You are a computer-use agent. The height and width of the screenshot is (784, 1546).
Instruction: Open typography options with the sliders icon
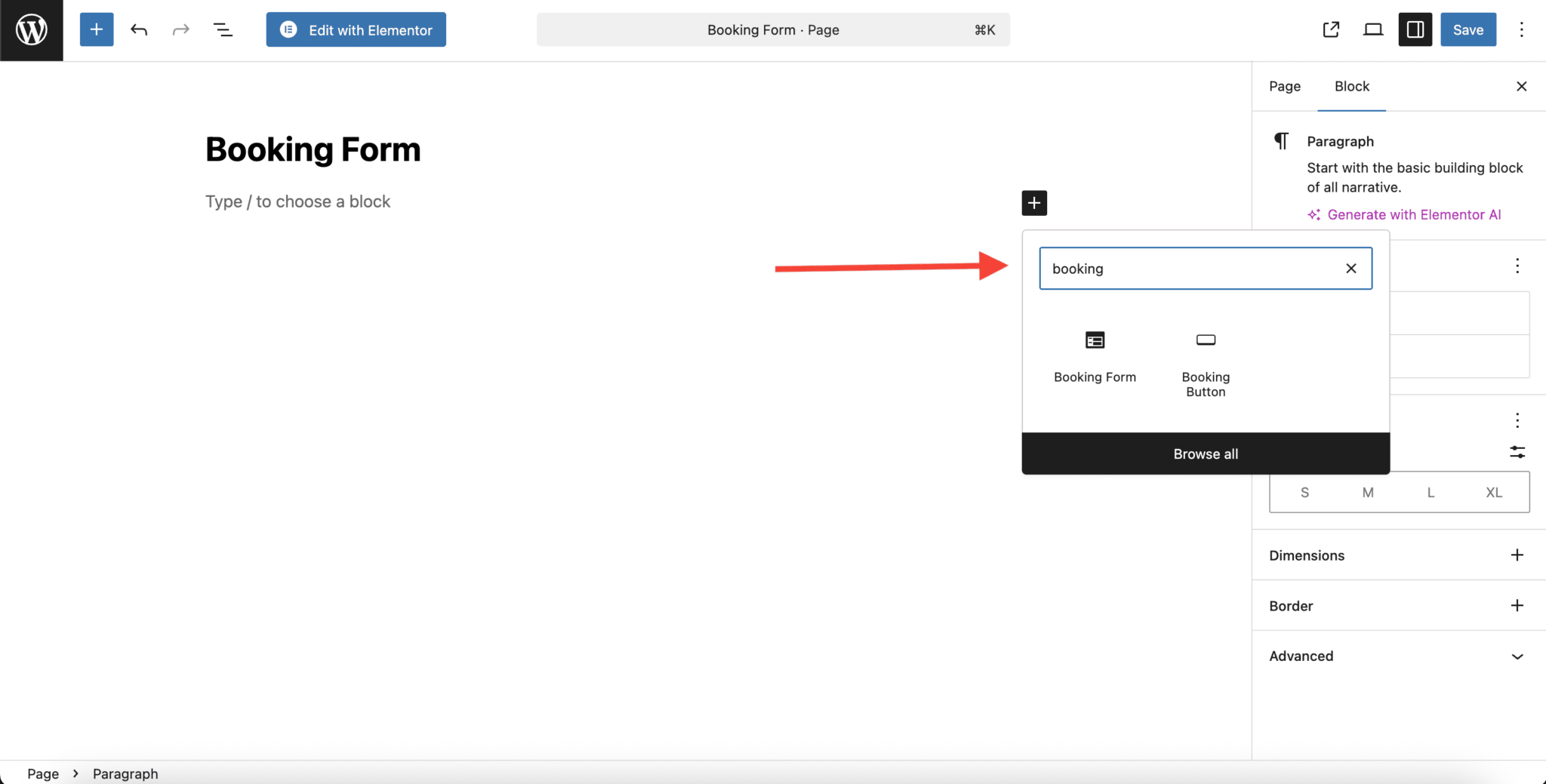coord(1517,452)
